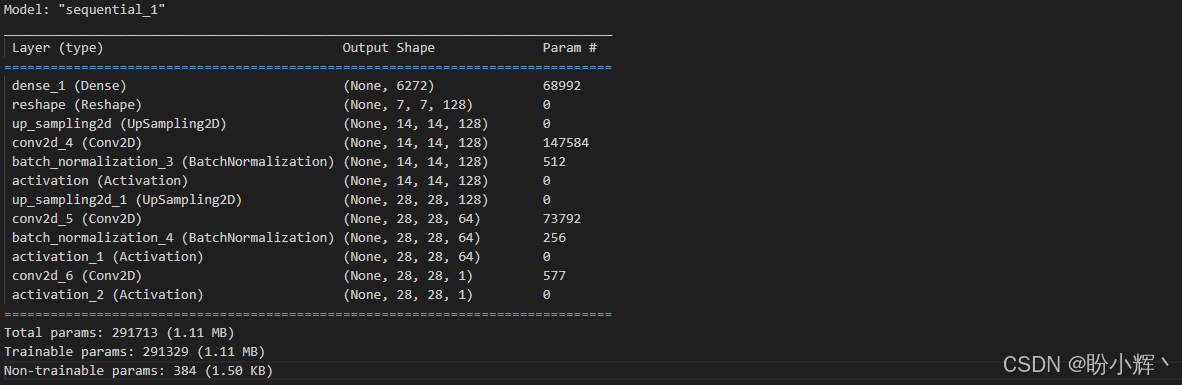Image resolution: width=1182 pixels, height=385 pixels.
Task: Select the "conv2d_6 (Conv2D)" layer name
Action: pyautogui.click(x=76, y=276)
